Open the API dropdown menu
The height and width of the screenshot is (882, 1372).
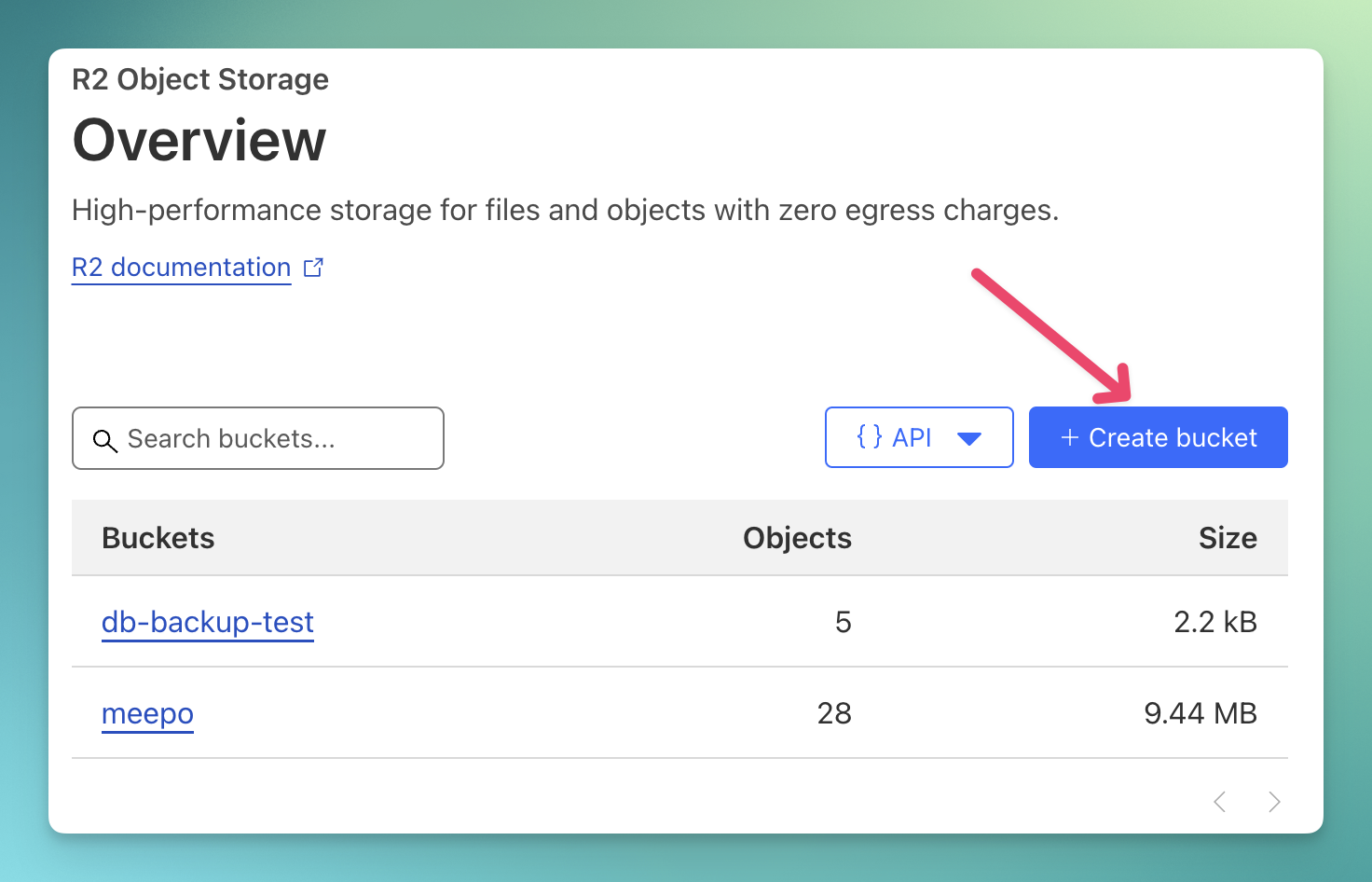point(919,437)
